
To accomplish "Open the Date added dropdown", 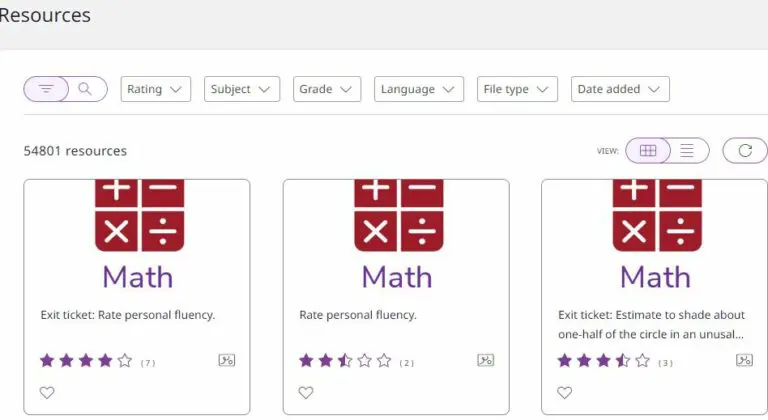I will coord(619,89).
